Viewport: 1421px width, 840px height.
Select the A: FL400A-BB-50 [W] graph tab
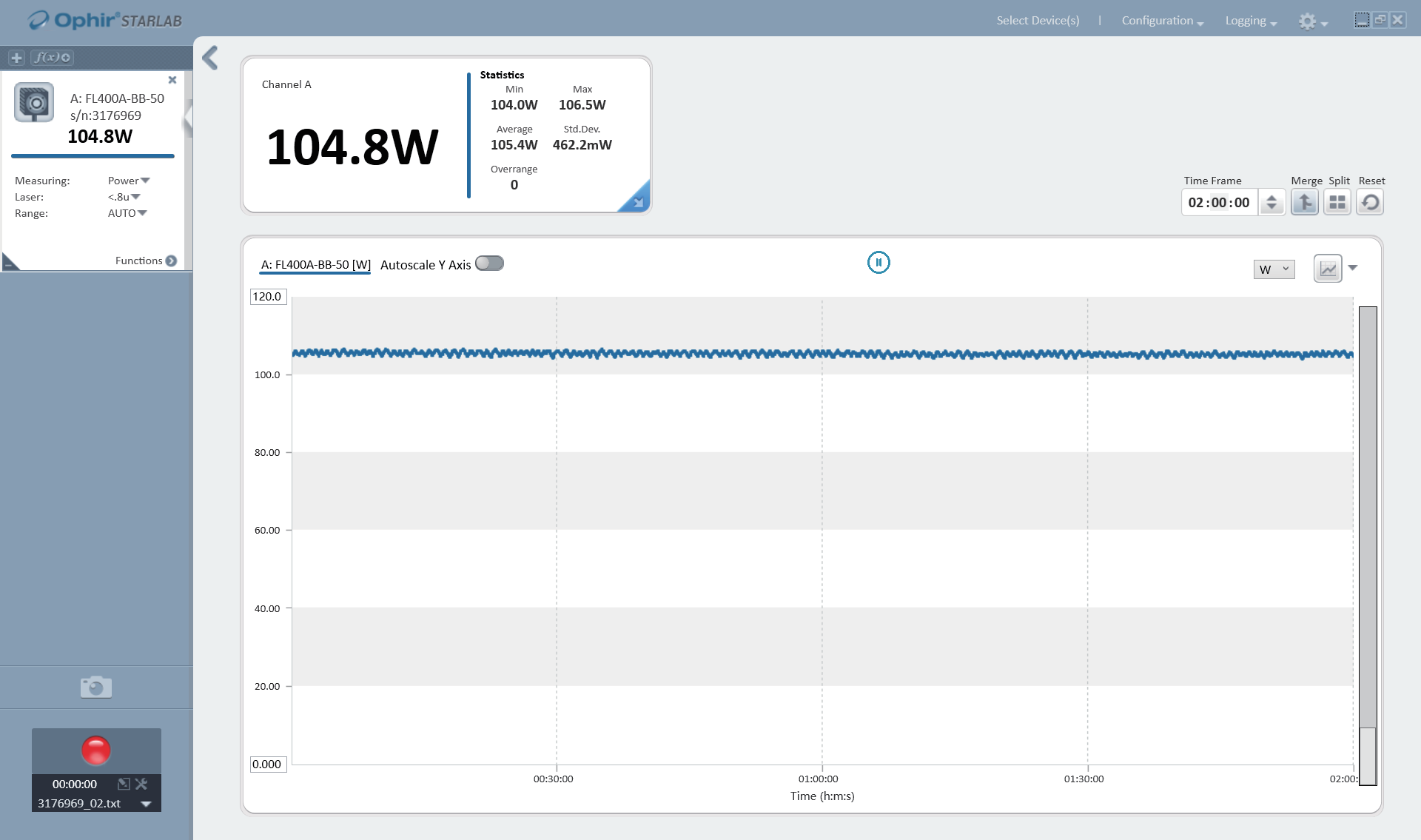(x=315, y=265)
